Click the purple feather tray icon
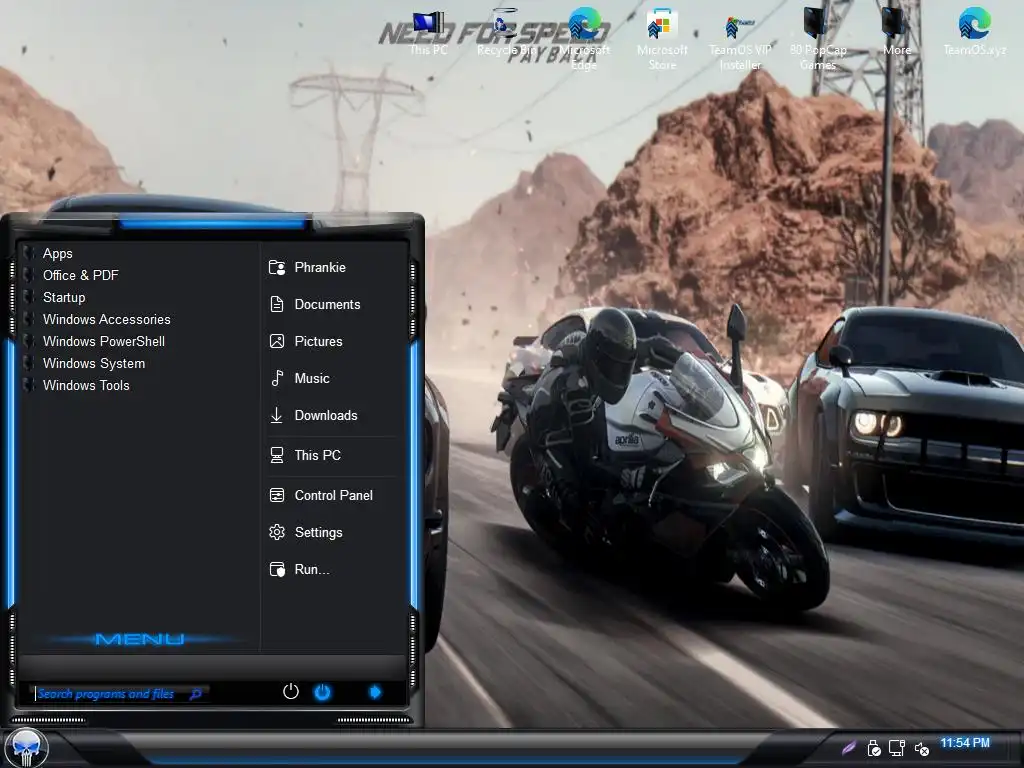Image resolution: width=1024 pixels, height=768 pixels. point(848,748)
